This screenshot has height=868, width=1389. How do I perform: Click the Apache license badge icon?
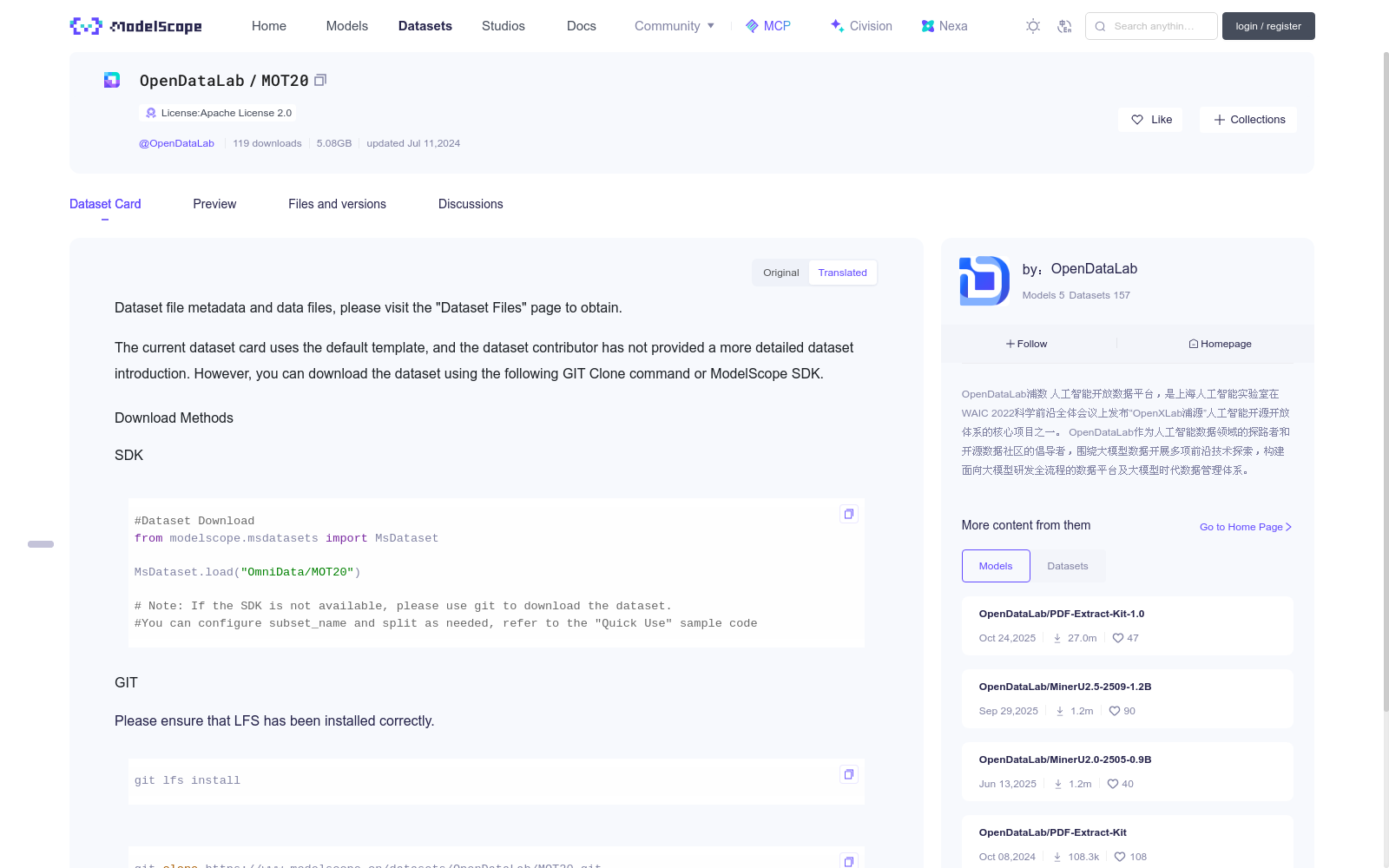151,113
